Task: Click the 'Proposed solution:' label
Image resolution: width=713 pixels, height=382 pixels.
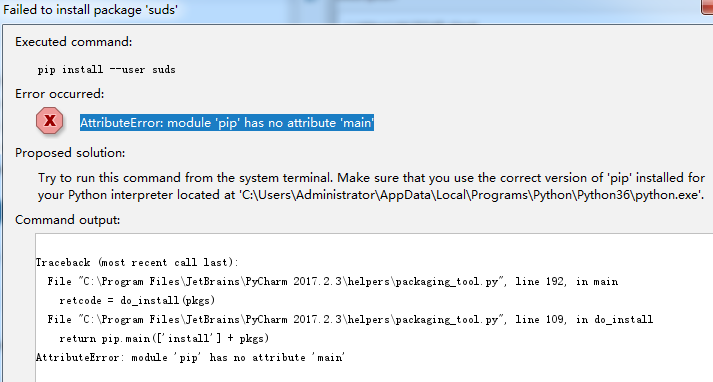Action: click(x=70, y=153)
